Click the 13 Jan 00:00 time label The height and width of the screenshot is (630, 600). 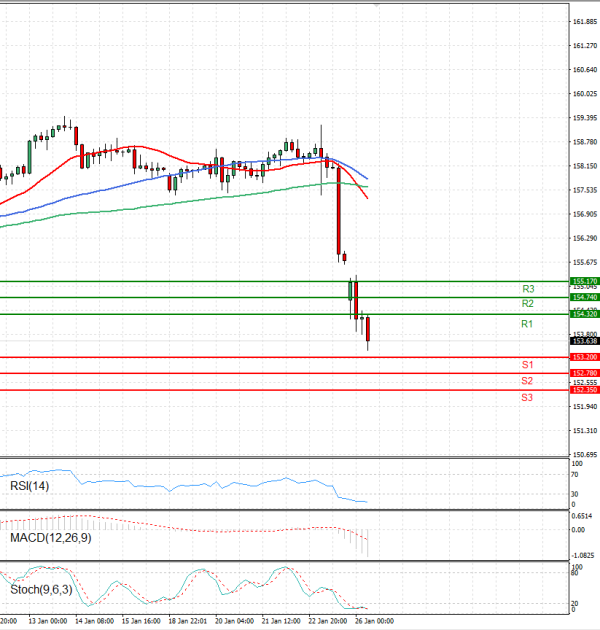(x=48, y=620)
